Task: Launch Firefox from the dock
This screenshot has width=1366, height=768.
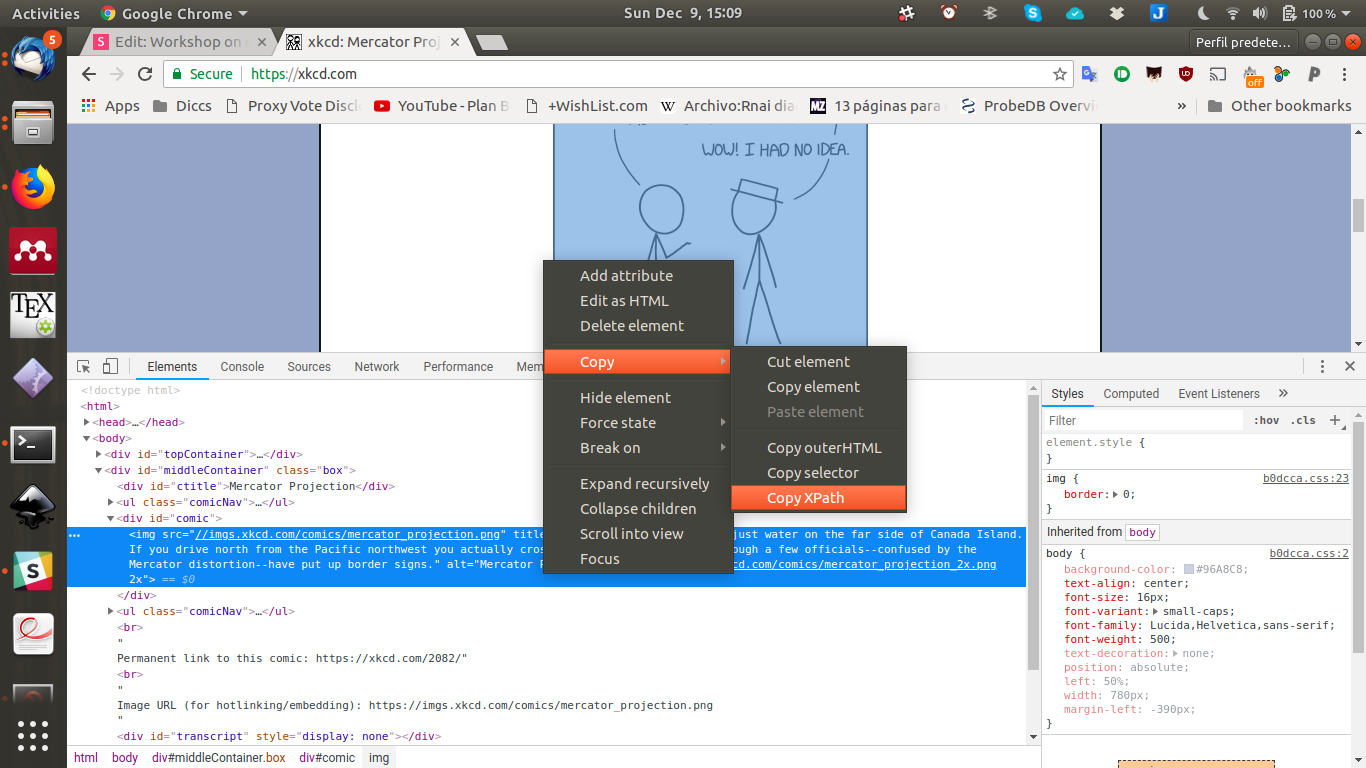Action: [33, 187]
